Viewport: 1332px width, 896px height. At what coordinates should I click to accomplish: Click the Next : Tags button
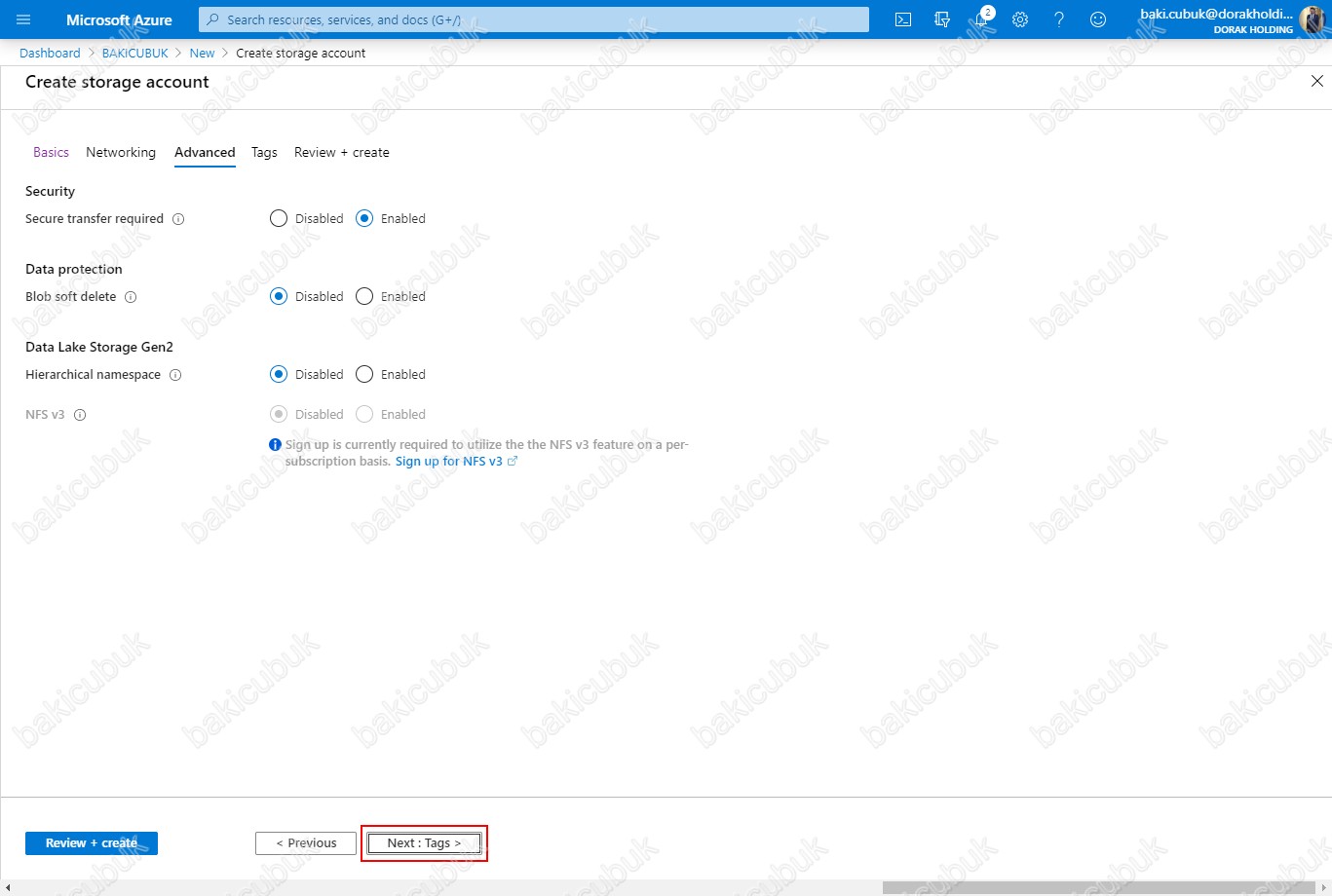[x=424, y=843]
